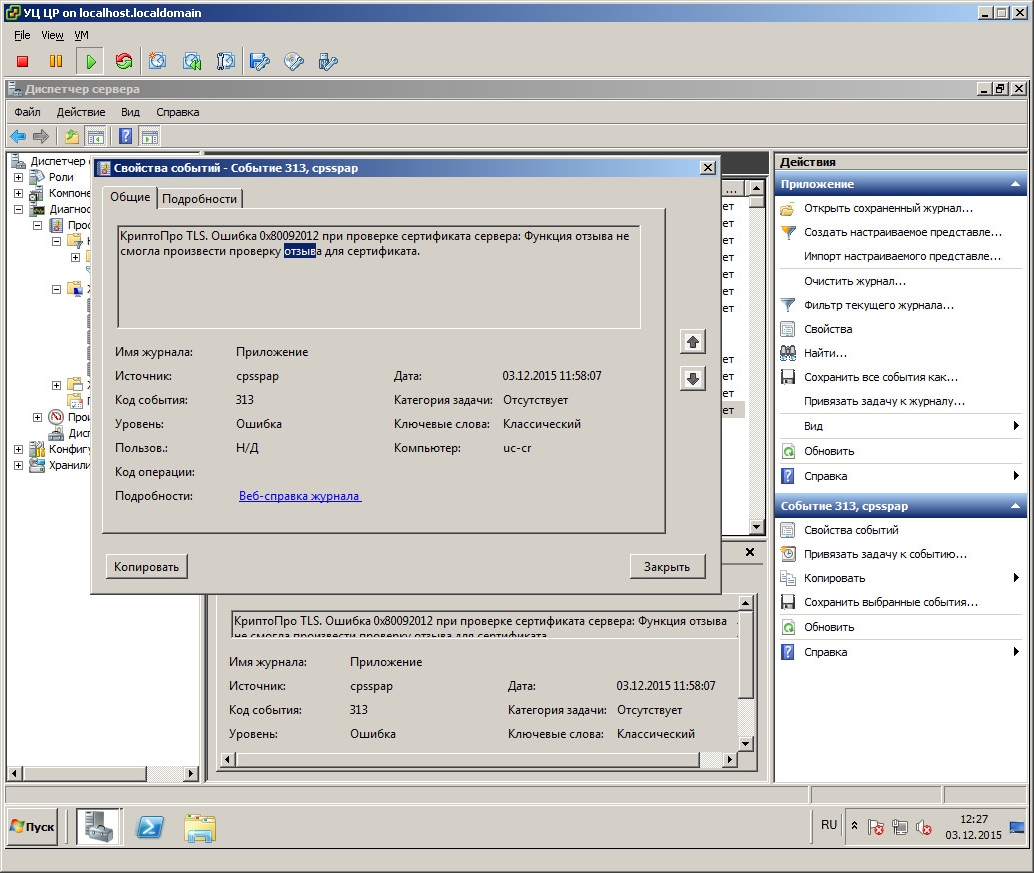
Task: Click Фильтр текущего журнала action
Action: point(878,305)
